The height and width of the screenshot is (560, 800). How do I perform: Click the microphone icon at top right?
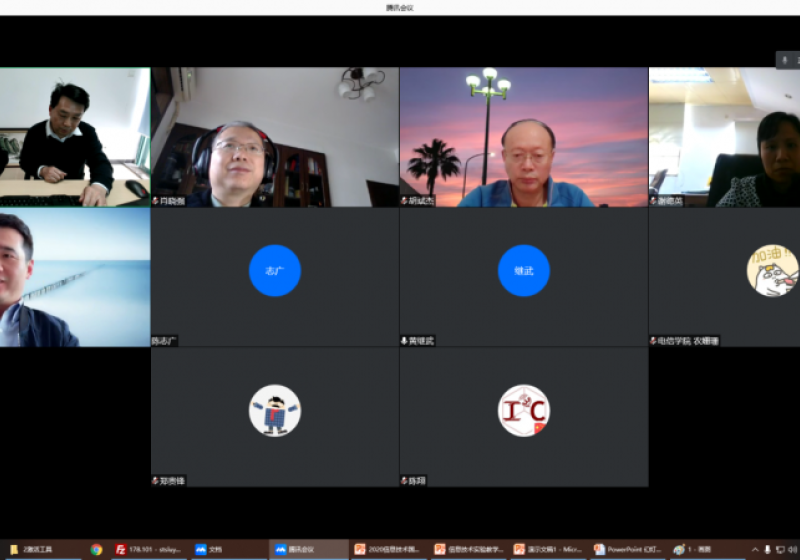pyautogui.click(x=785, y=60)
